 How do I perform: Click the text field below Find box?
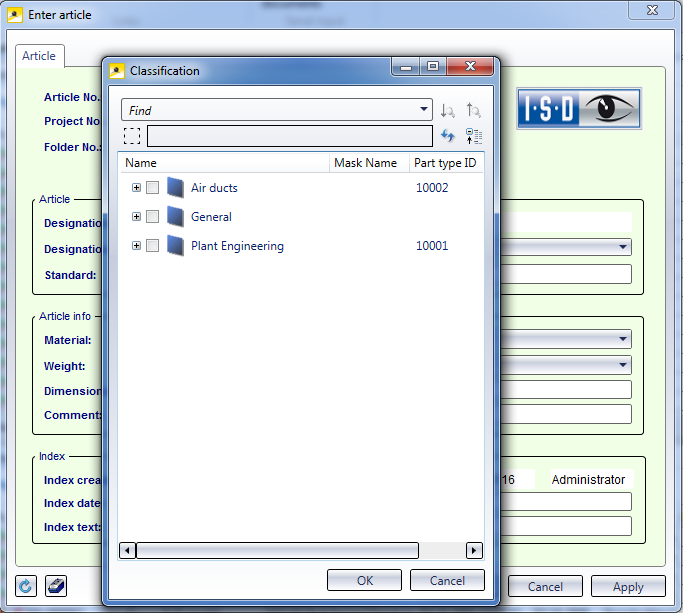tap(290, 136)
